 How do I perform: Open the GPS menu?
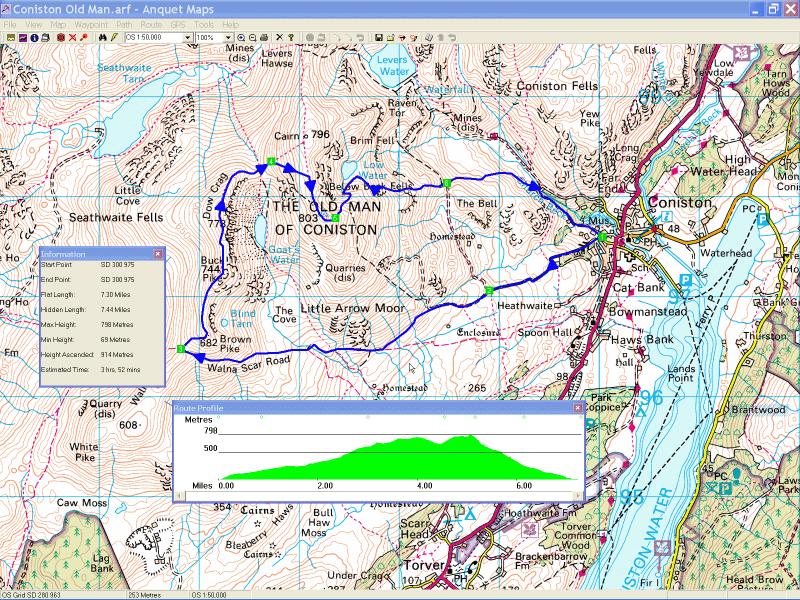178,24
